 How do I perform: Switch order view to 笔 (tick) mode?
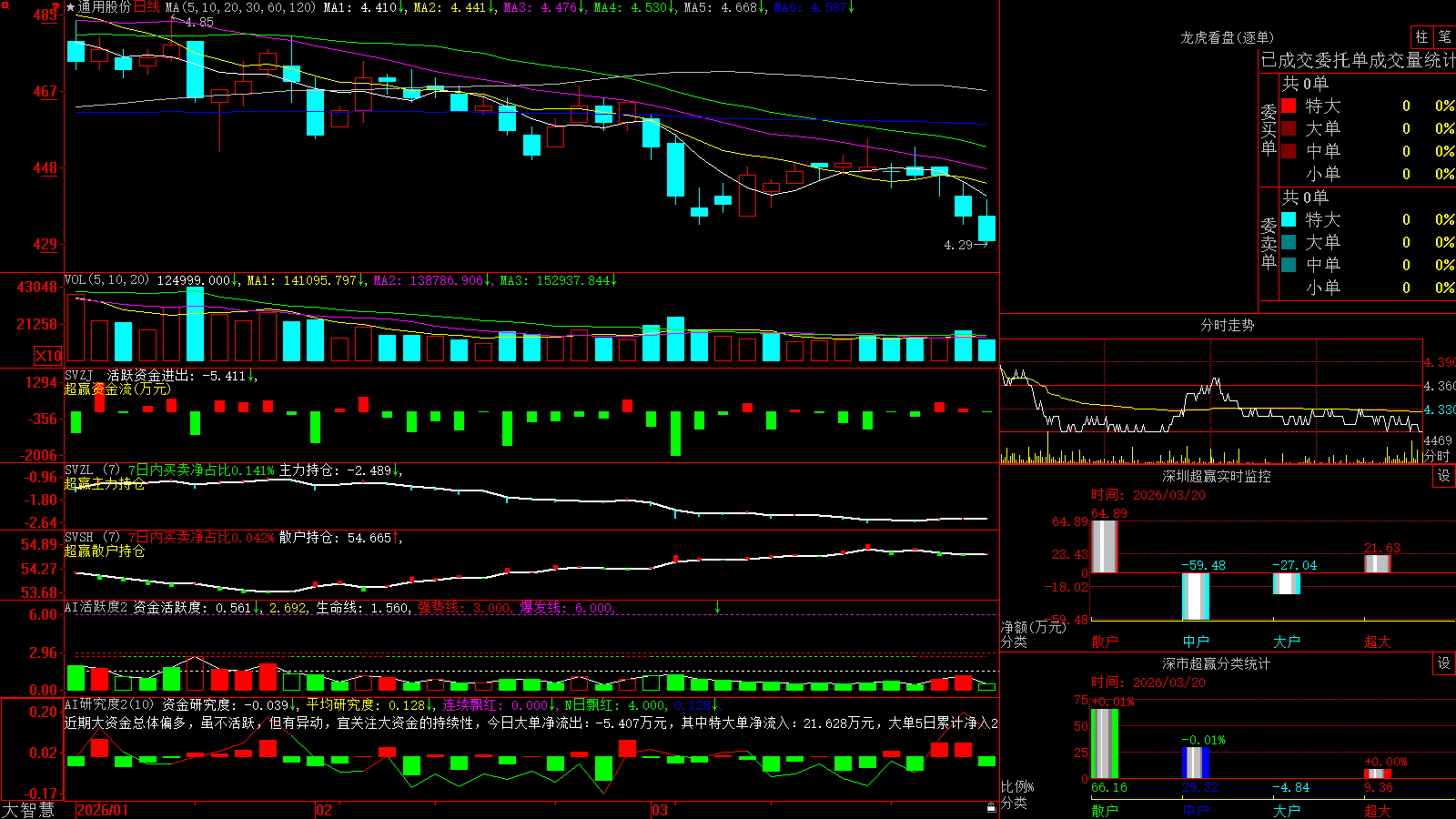coord(1444,36)
